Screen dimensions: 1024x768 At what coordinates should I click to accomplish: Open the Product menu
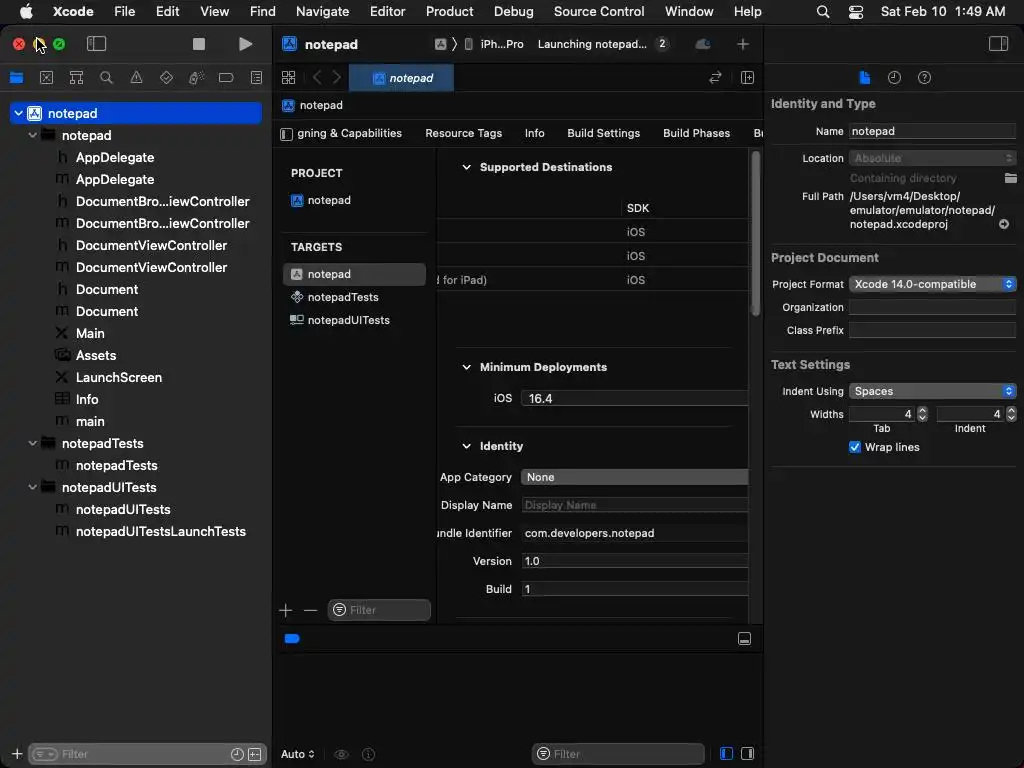pyautogui.click(x=449, y=11)
